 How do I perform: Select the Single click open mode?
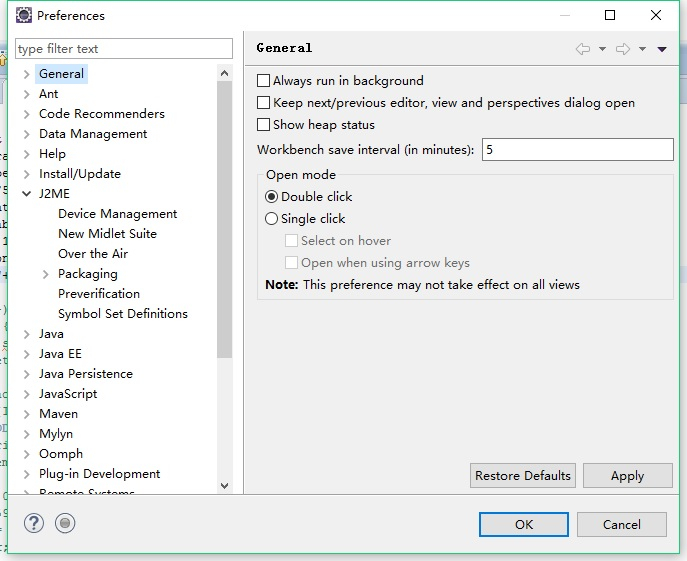click(272, 219)
